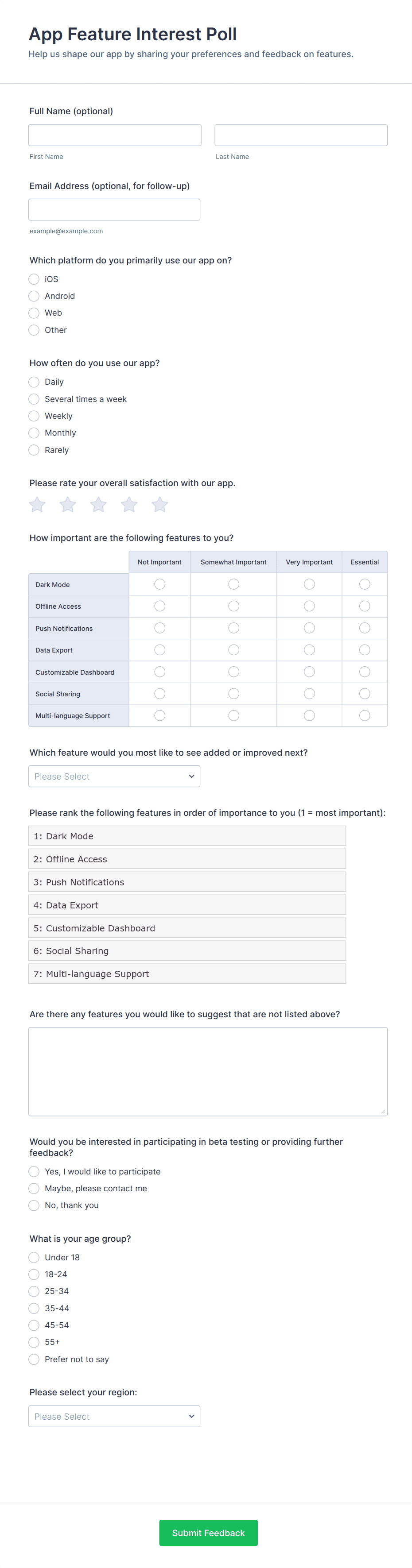Choose Several times a week usage
Image resolution: width=412 pixels, height=1568 pixels.
pyautogui.click(x=34, y=399)
